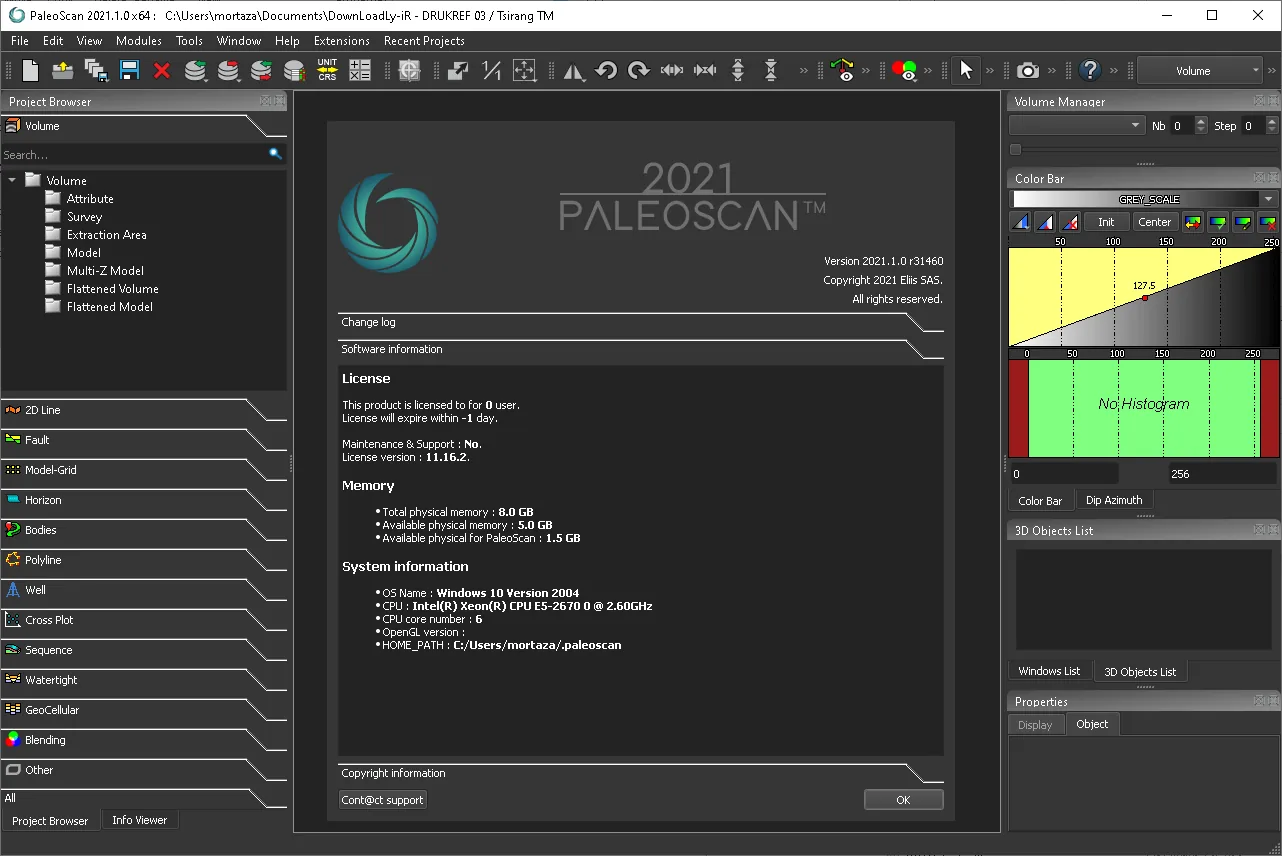This screenshot has width=1282, height=856.
Task: Expand the Well browser section
Action: pyautogui.click(x=144, y=590)
